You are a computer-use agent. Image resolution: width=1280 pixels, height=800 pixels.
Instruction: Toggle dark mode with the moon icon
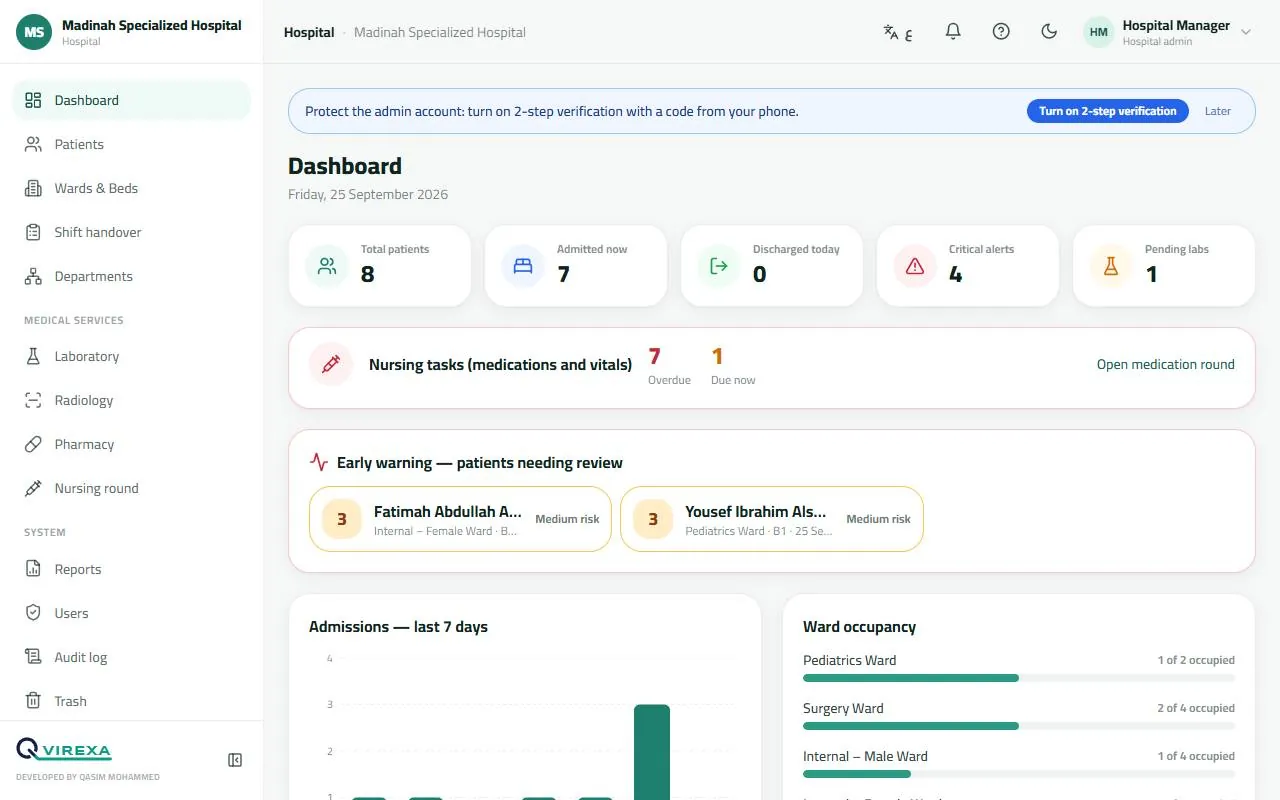pos(1049,32)
